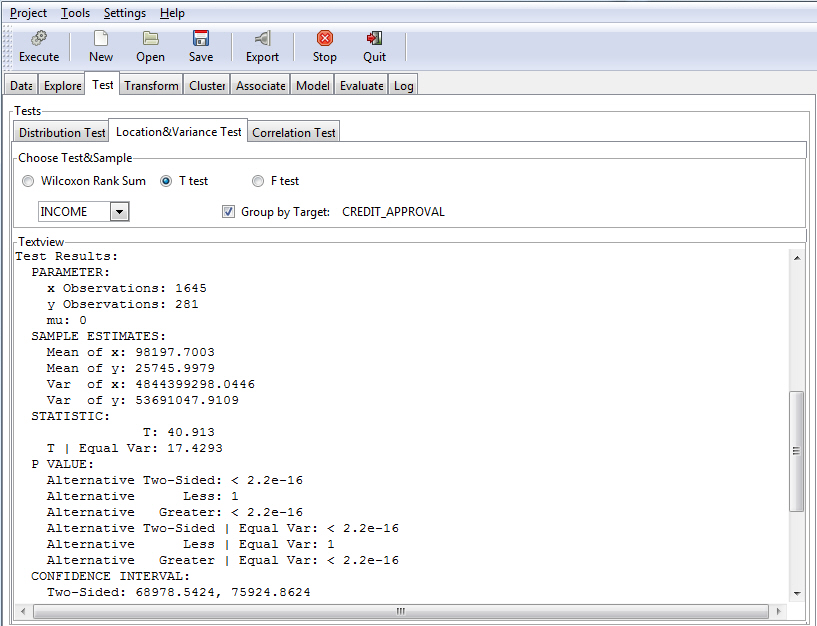Click the 'mu: 0' parameter line
The width and height of the screenshot is (817, 626).
67,320
